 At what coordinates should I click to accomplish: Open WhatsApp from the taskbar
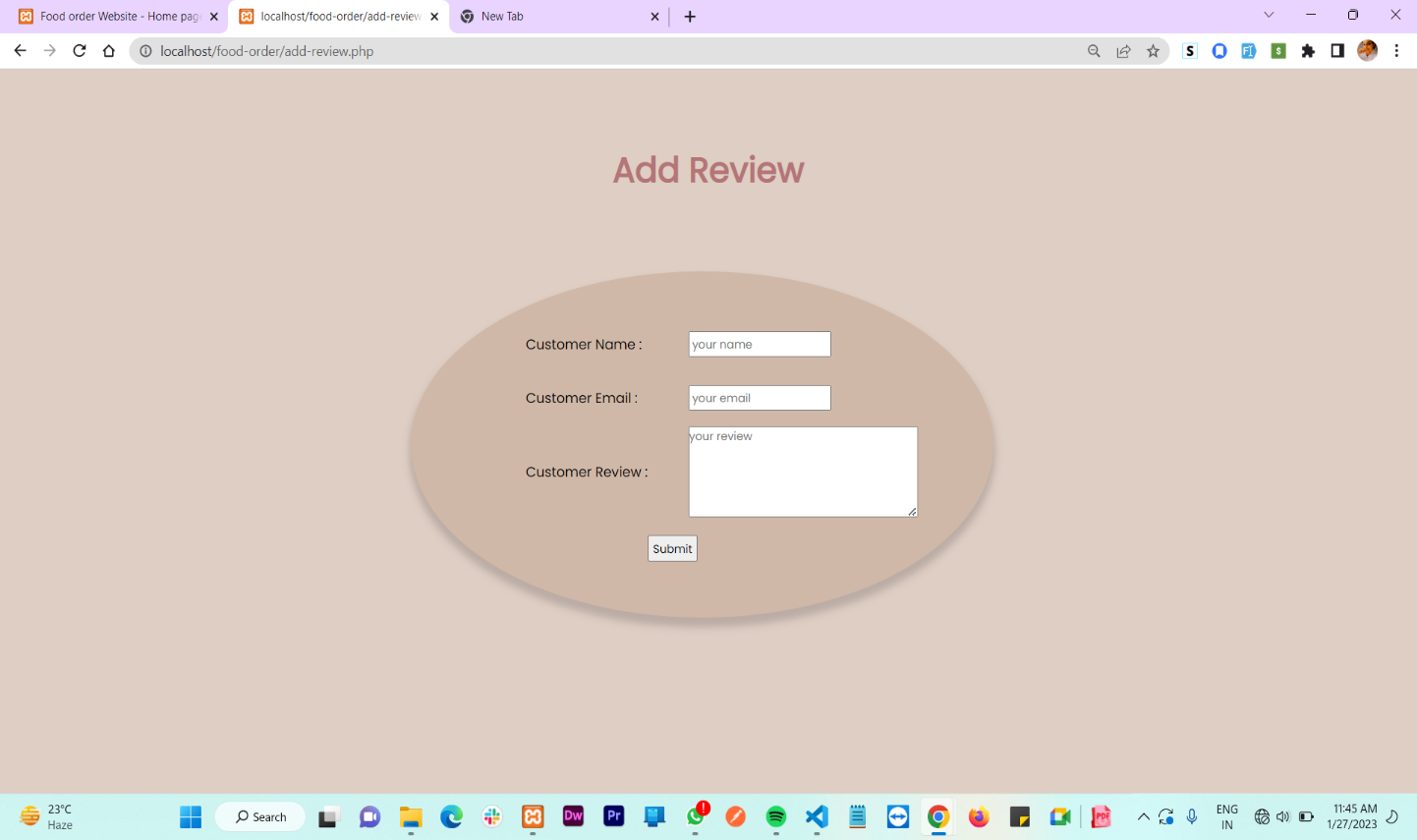tap(695, 816)
